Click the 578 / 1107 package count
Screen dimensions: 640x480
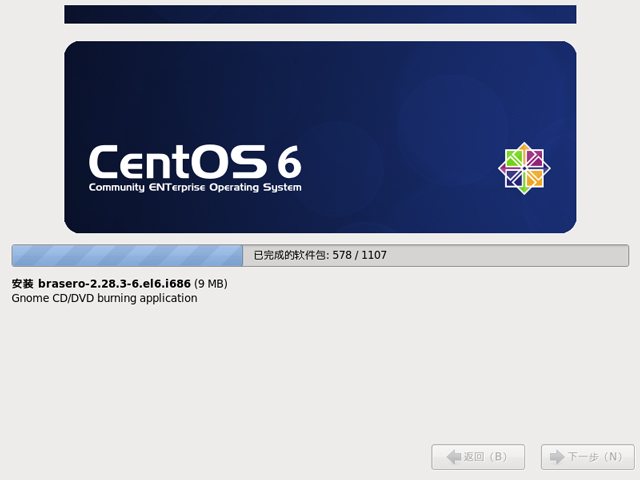(359, 255)
